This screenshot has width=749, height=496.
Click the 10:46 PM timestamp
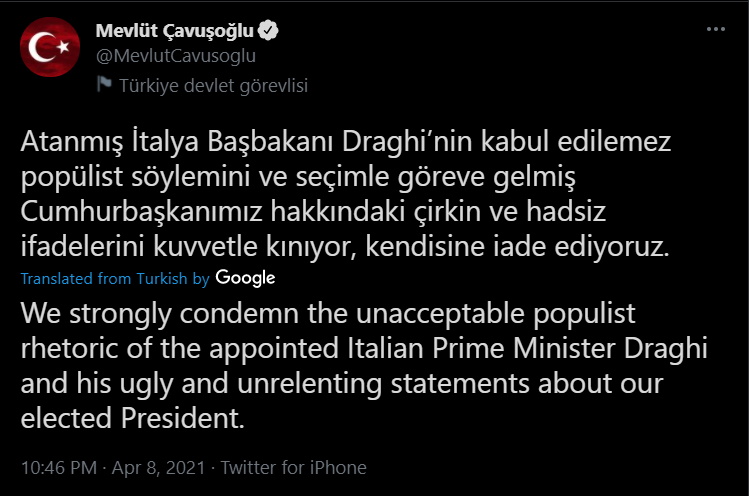tap(57, 467)
